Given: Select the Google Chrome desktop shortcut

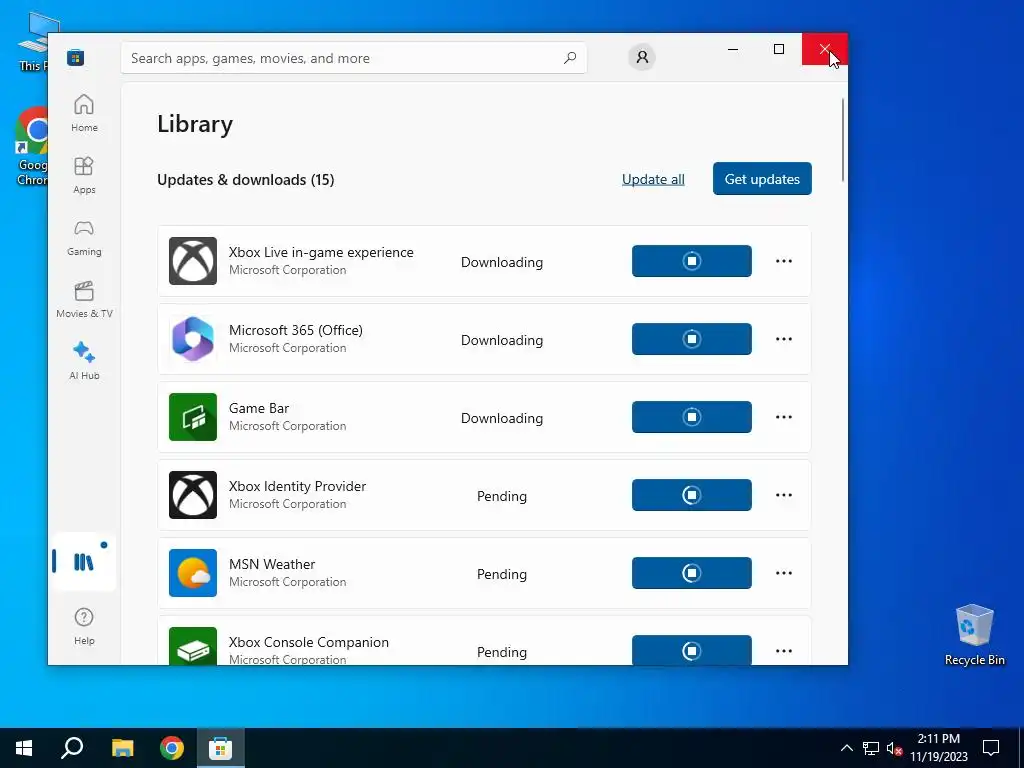Looking at the screenshot, I should (x=31, y=148).
